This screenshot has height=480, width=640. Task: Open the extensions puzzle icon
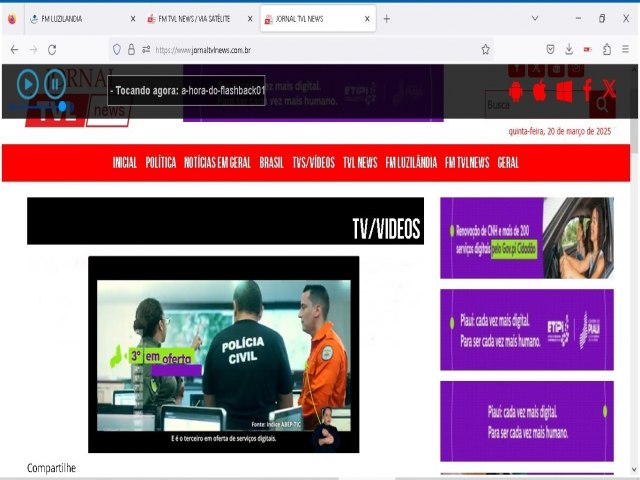[x=607, y=50]
